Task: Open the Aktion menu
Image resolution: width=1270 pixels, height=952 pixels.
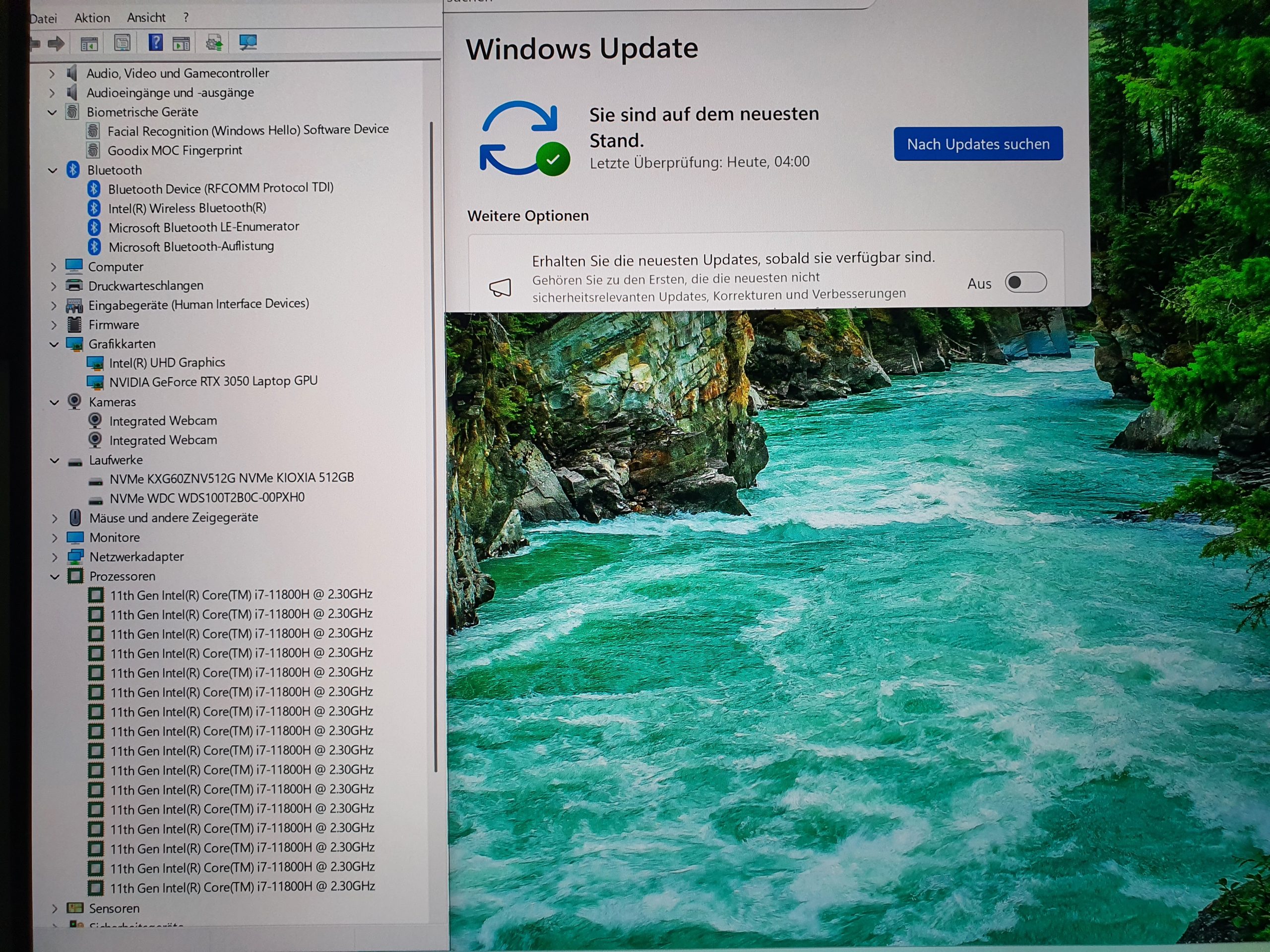Action: [92, 18]
